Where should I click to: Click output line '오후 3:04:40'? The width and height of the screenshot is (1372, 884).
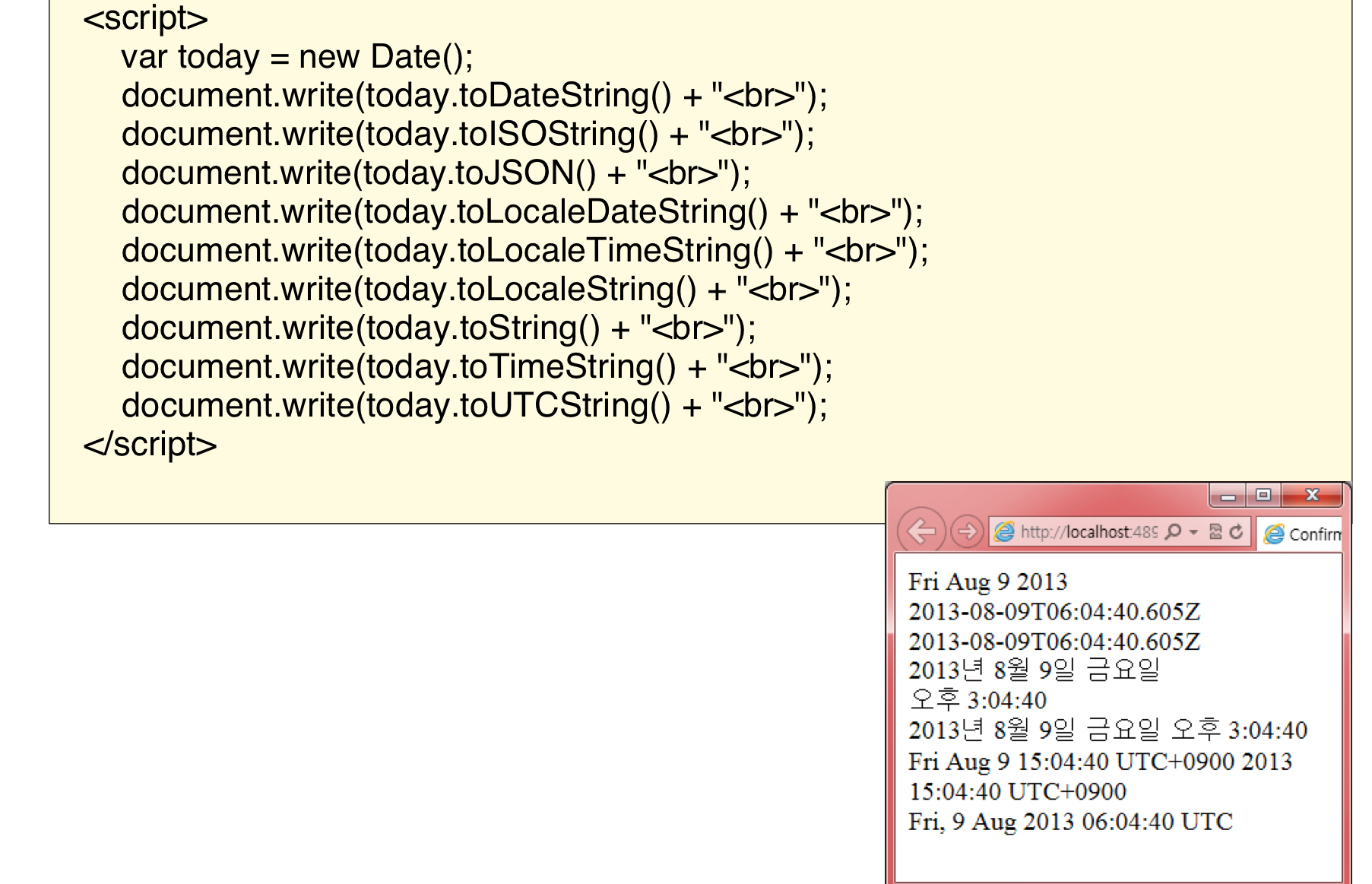(978, 700)
